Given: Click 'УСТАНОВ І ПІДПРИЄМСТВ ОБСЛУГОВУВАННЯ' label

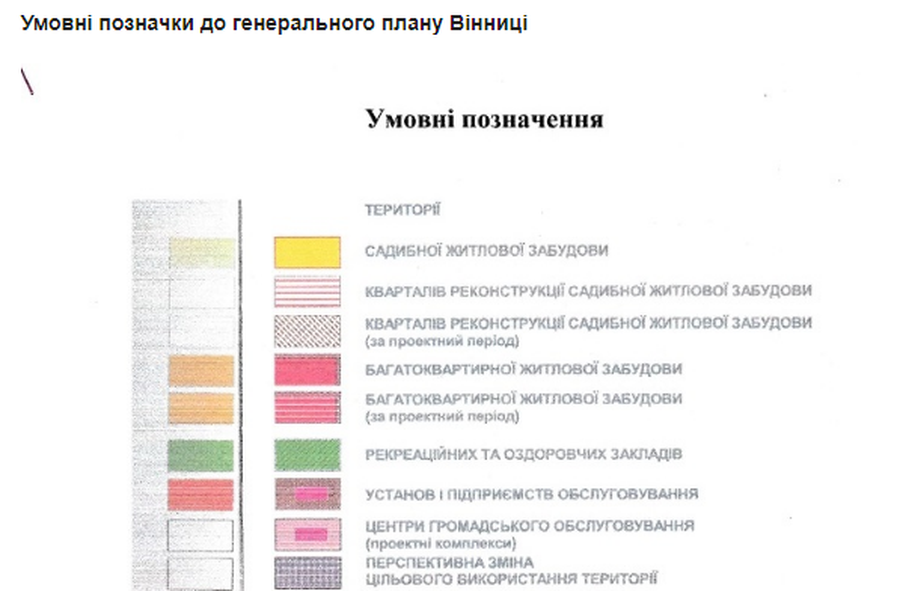Looking at the screenshot, I should pyautogui.click(x=532, y=494).
